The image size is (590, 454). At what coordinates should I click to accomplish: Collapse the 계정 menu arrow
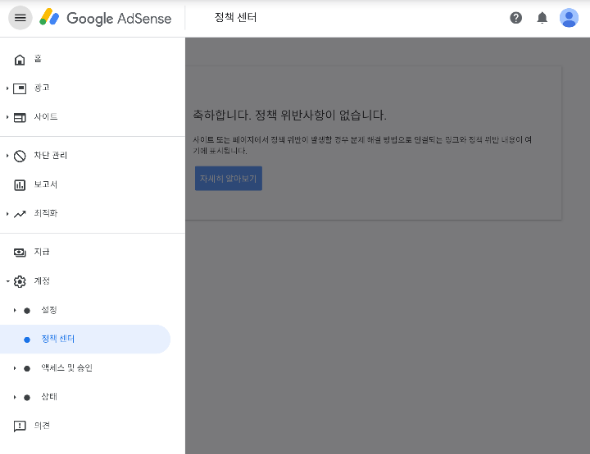click(7, 281)
